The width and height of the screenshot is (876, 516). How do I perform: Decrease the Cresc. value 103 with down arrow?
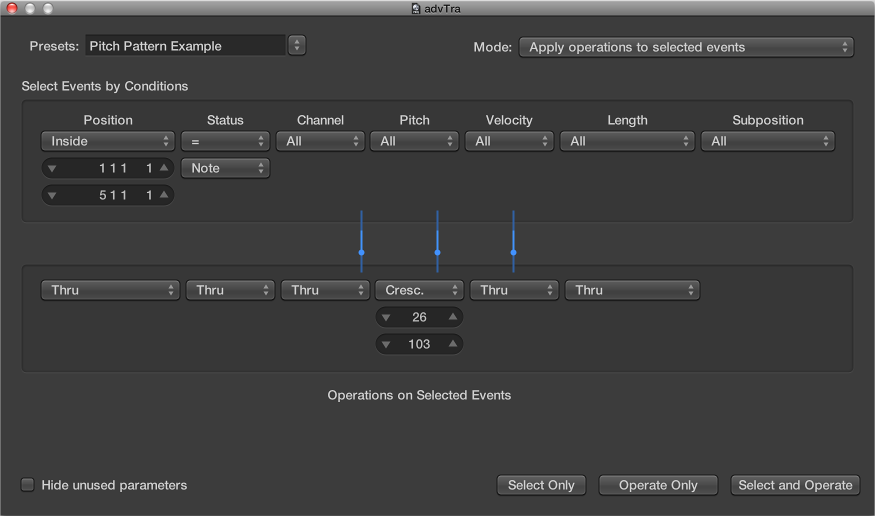tap(386, 344)
